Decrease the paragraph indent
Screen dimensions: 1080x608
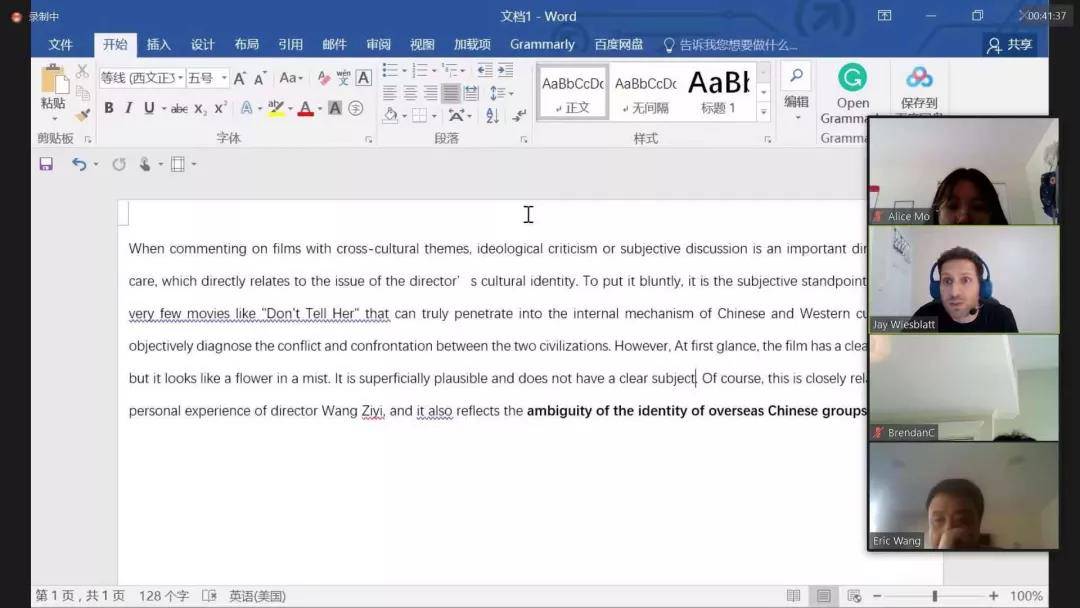coord(485,70)
